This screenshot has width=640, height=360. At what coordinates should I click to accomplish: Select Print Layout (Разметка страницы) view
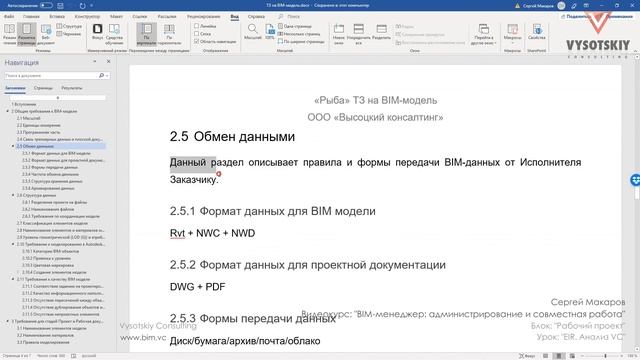27,33
